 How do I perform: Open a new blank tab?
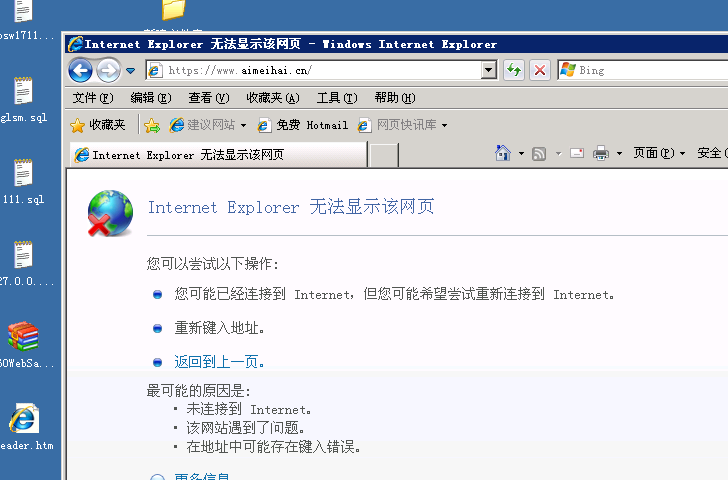tap(383, 156)
